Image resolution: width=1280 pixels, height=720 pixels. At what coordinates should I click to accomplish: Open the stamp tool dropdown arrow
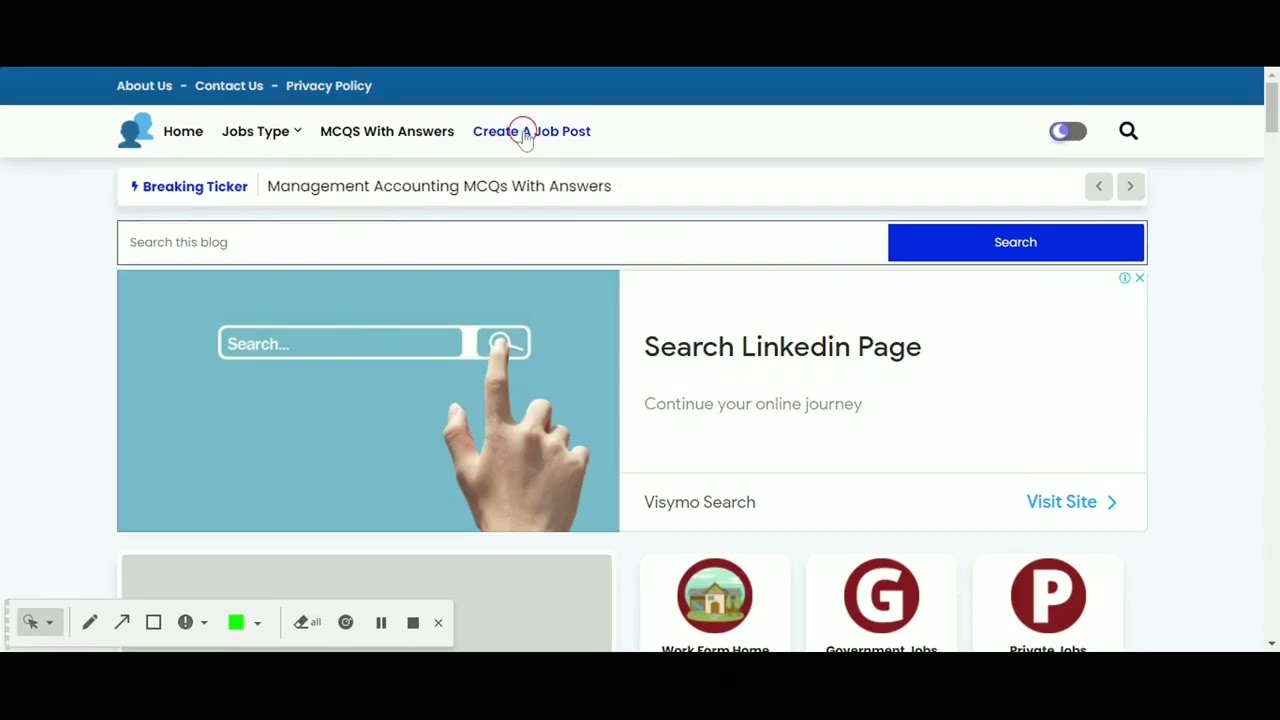coord(204,623)
